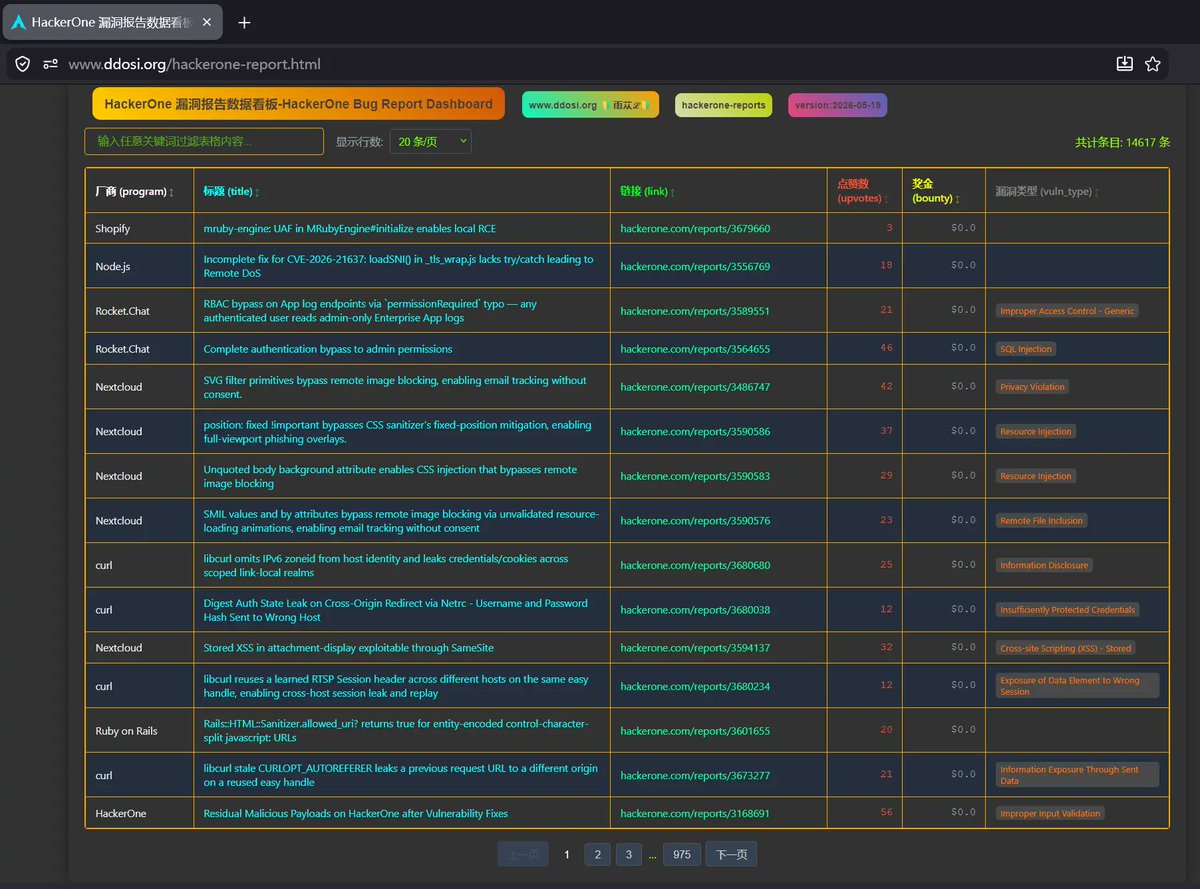This screenshot has height=889, width=1200.
Task: Click the previous page button 上一页
Action: 523,854
